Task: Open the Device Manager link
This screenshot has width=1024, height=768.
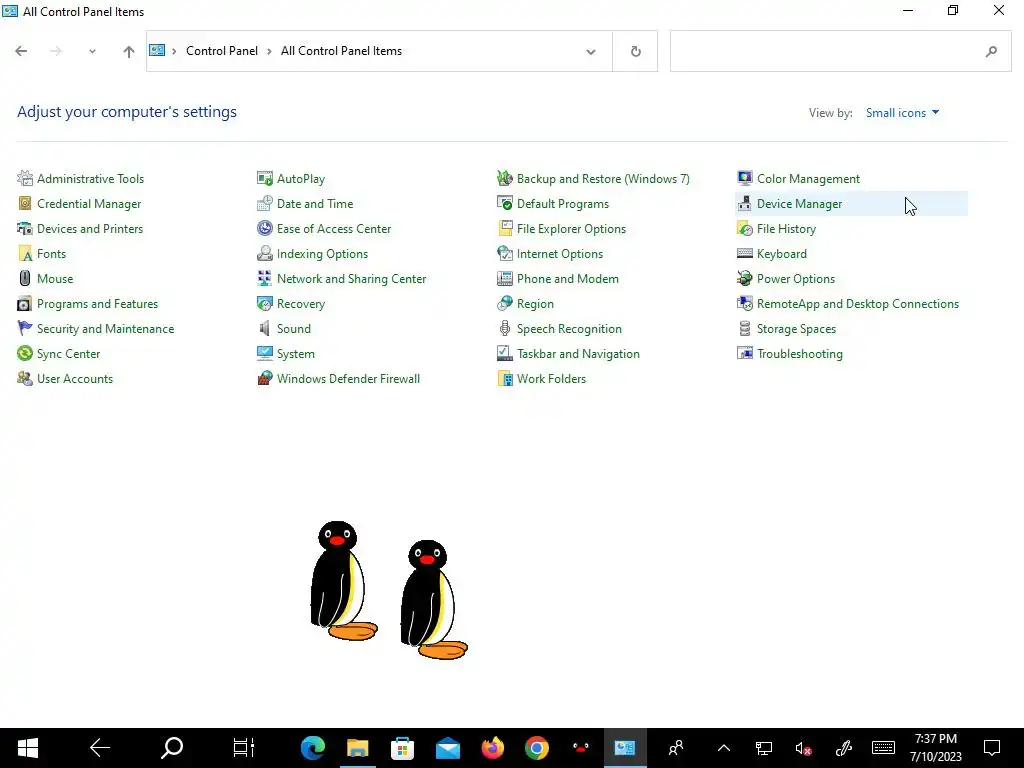Action: (x=799, y=204)
